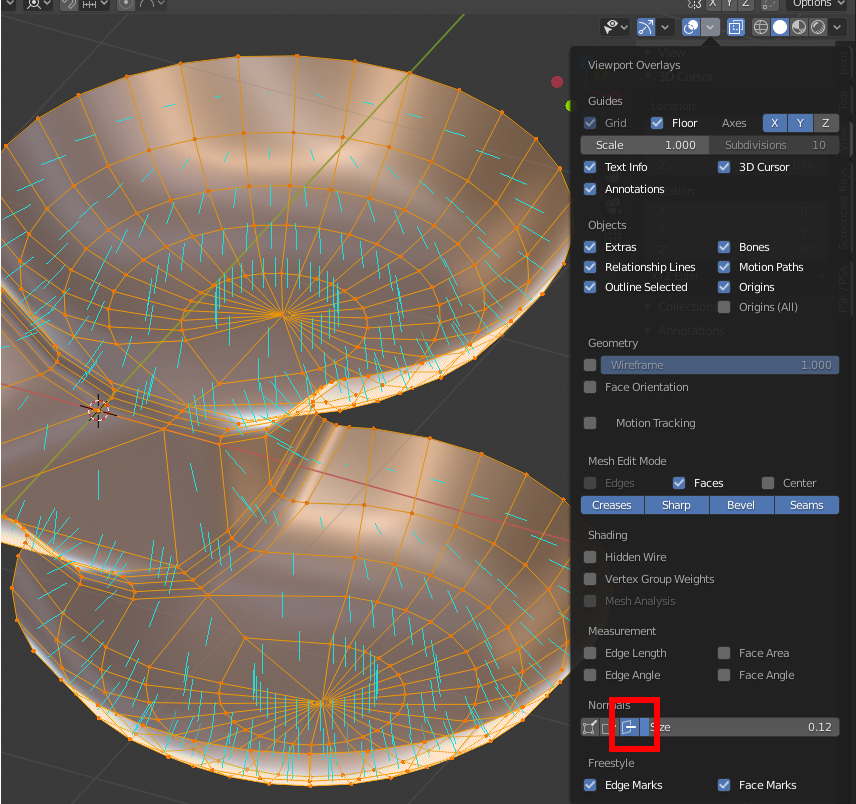Switch to Material Preview shading
The image size is (856, 804).
[x=799, y=27]
